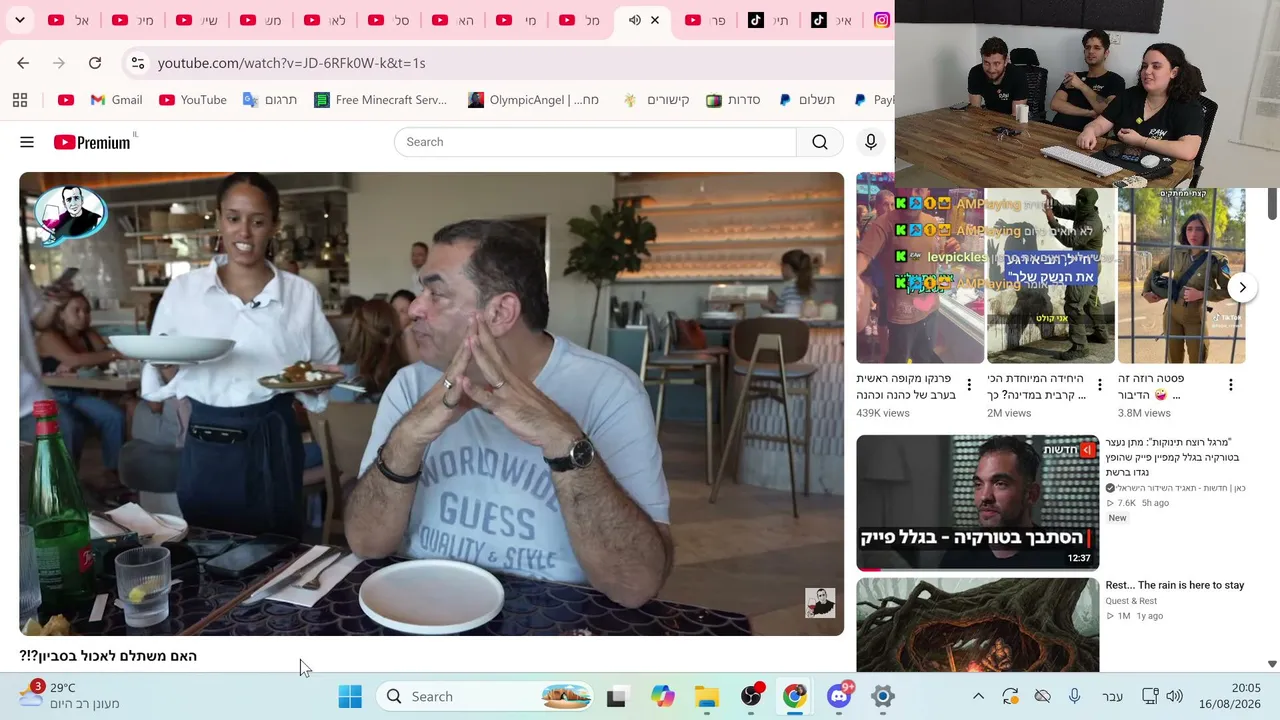Open File Explorer from the taskbar
Viewport: 1280px width, 720px height.
707,697
